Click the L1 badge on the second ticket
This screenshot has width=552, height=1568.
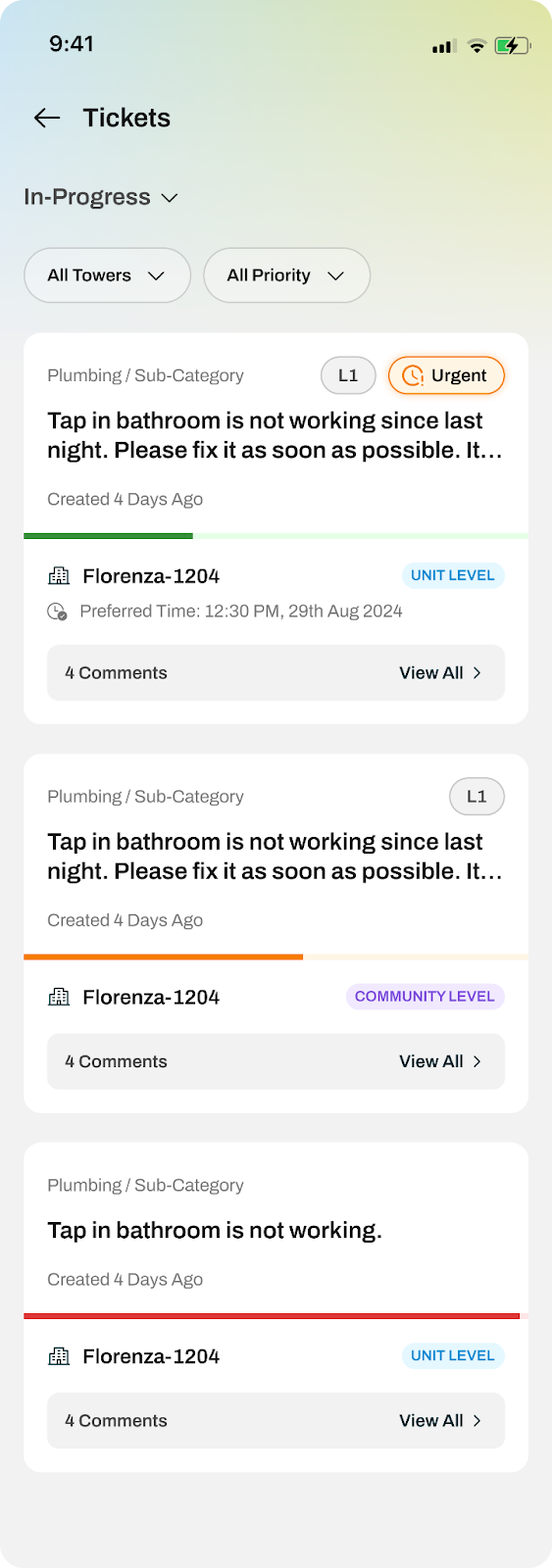click(x=477, y=797)
